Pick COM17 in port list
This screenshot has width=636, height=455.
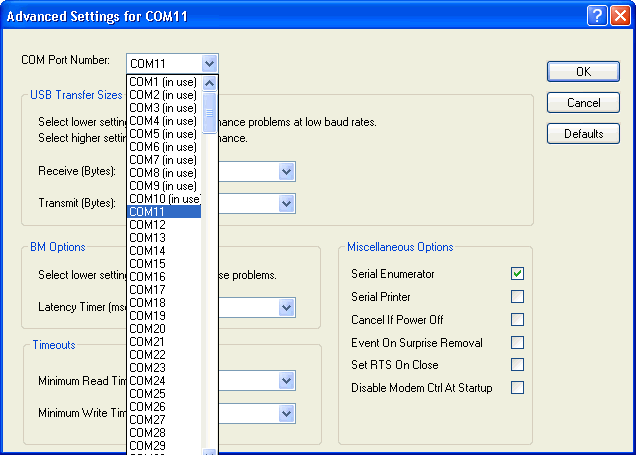click(164, 290)
